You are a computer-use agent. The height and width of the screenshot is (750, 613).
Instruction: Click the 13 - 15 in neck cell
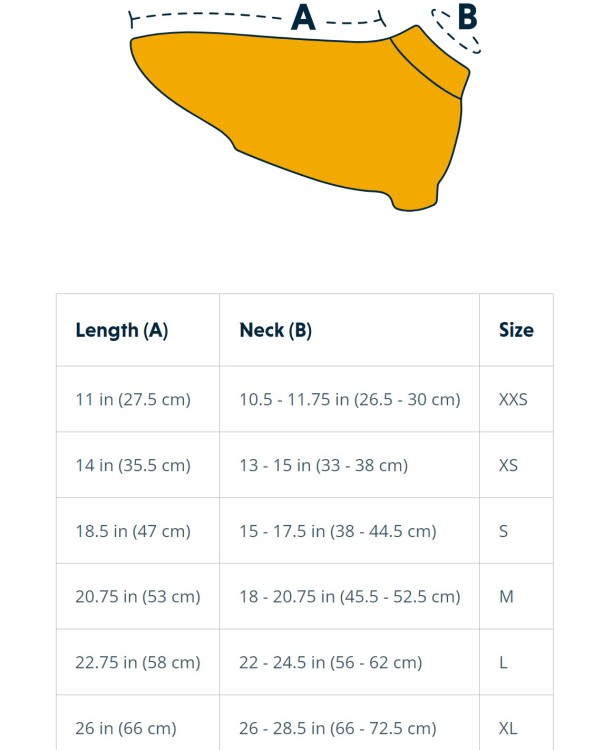(350, 465)
